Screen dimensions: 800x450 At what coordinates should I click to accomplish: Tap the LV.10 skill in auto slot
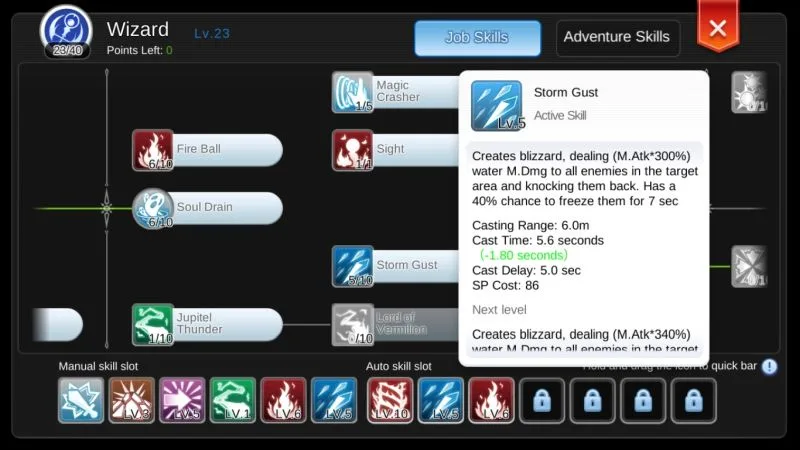click(x=390, y=400)
